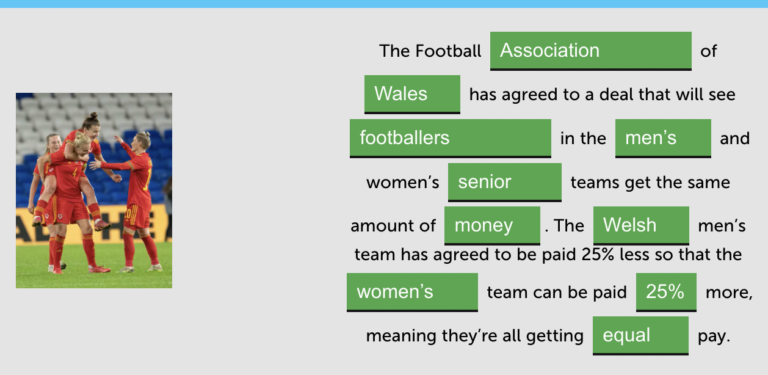Click the text "amount of"
This screenshot has height=375, width=768.
tap(393, 226)
